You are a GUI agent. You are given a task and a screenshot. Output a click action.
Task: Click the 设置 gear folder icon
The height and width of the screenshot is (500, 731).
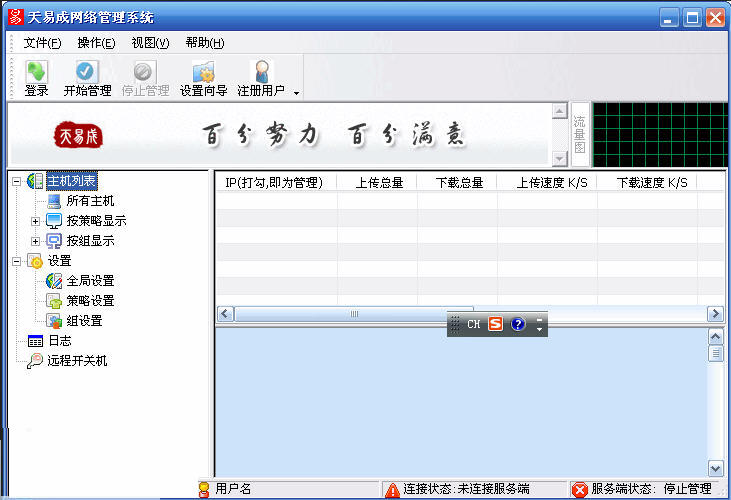(x=35, y=261)
